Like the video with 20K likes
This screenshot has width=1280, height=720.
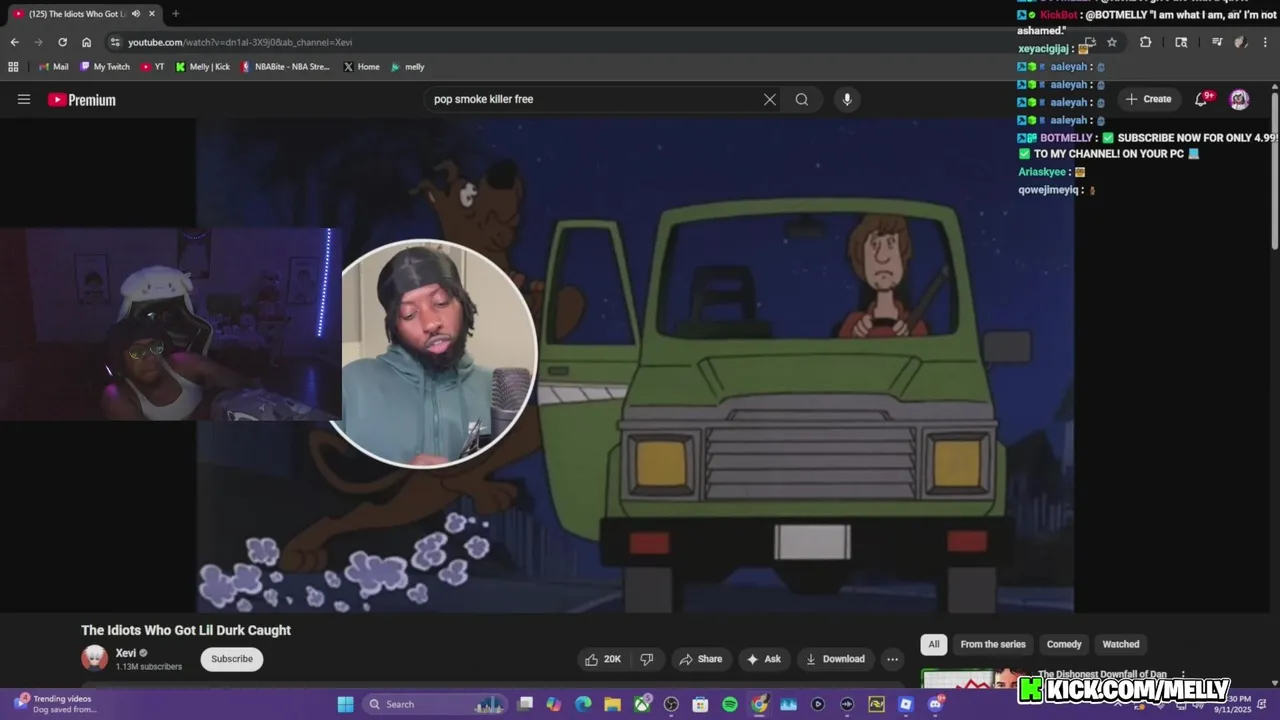tap(602, 659)
